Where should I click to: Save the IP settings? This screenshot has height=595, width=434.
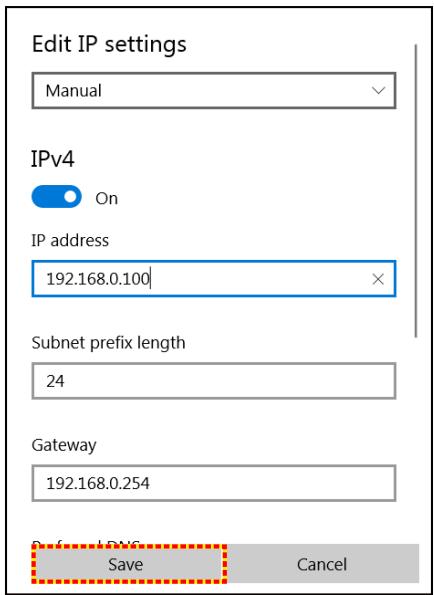pos(129,564)
